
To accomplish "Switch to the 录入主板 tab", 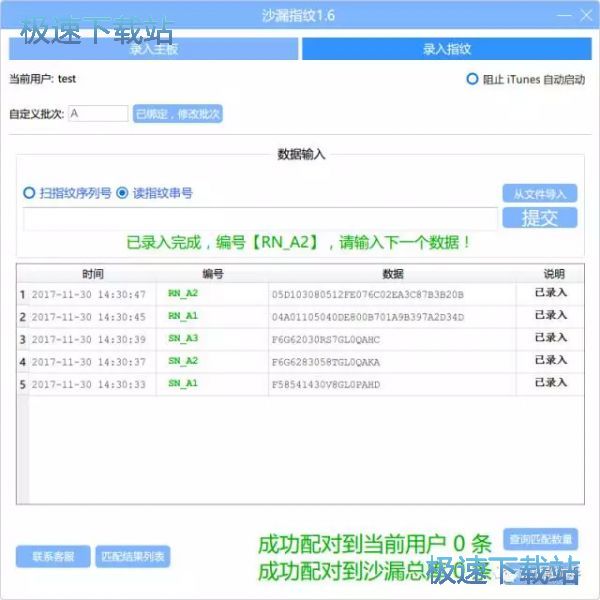I will pyautogui.click(x=153, y=49).
